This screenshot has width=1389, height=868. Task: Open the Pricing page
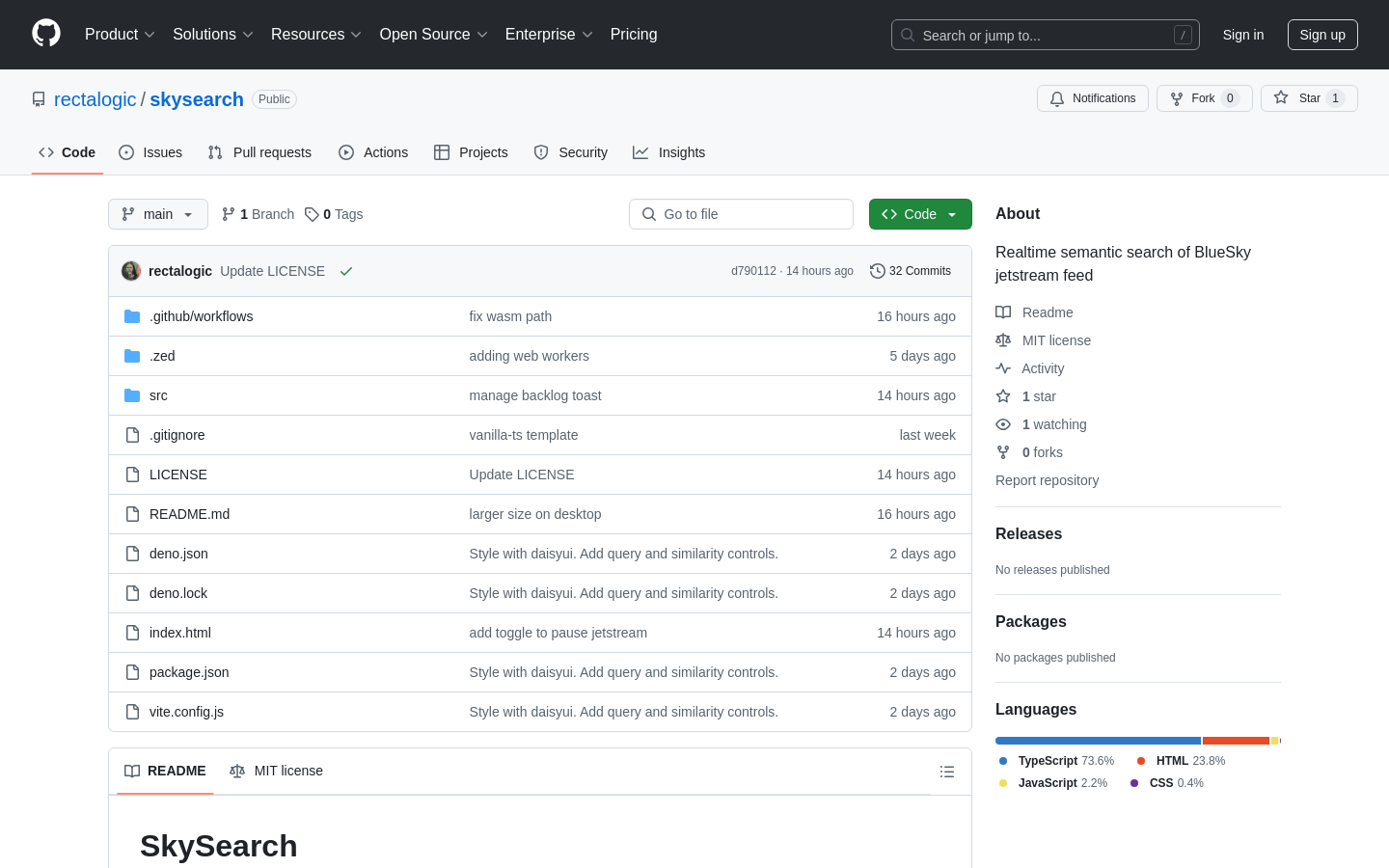pyautogui.click(x=634, y=35)
